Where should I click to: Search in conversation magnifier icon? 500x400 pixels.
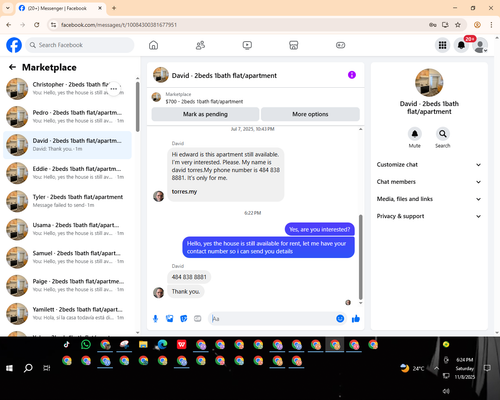point(443,134)
